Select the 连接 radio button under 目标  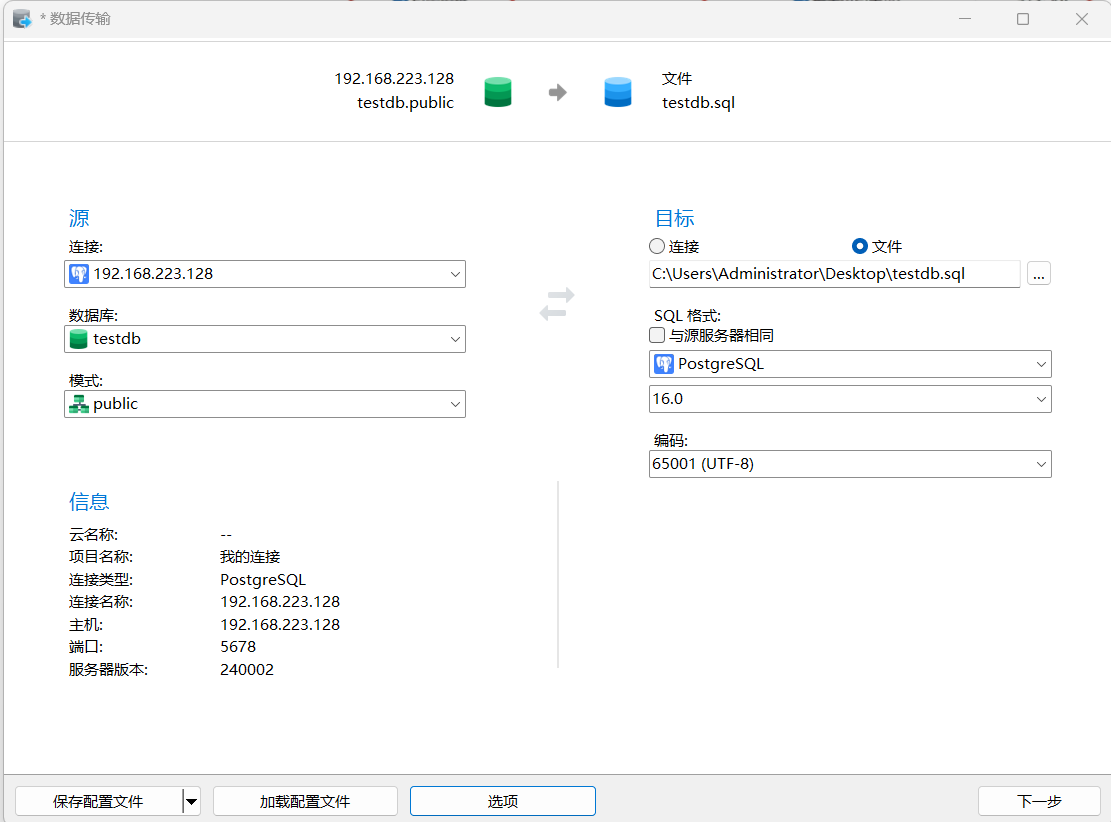(657, 246)
